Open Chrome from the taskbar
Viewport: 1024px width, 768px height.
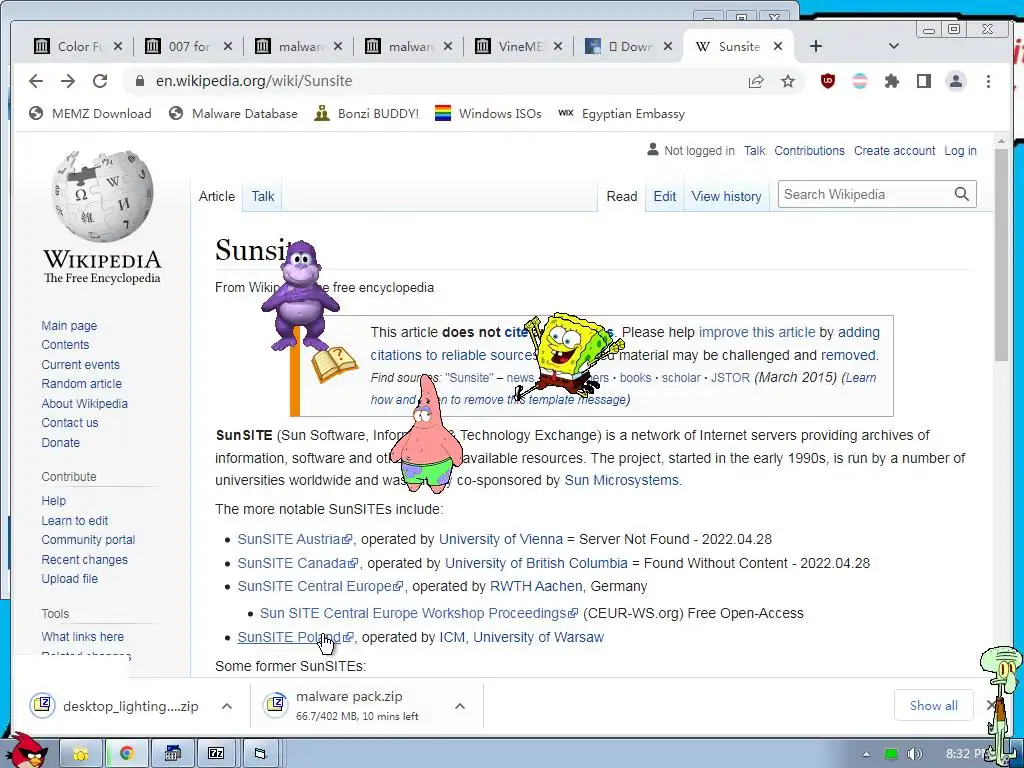127,754
